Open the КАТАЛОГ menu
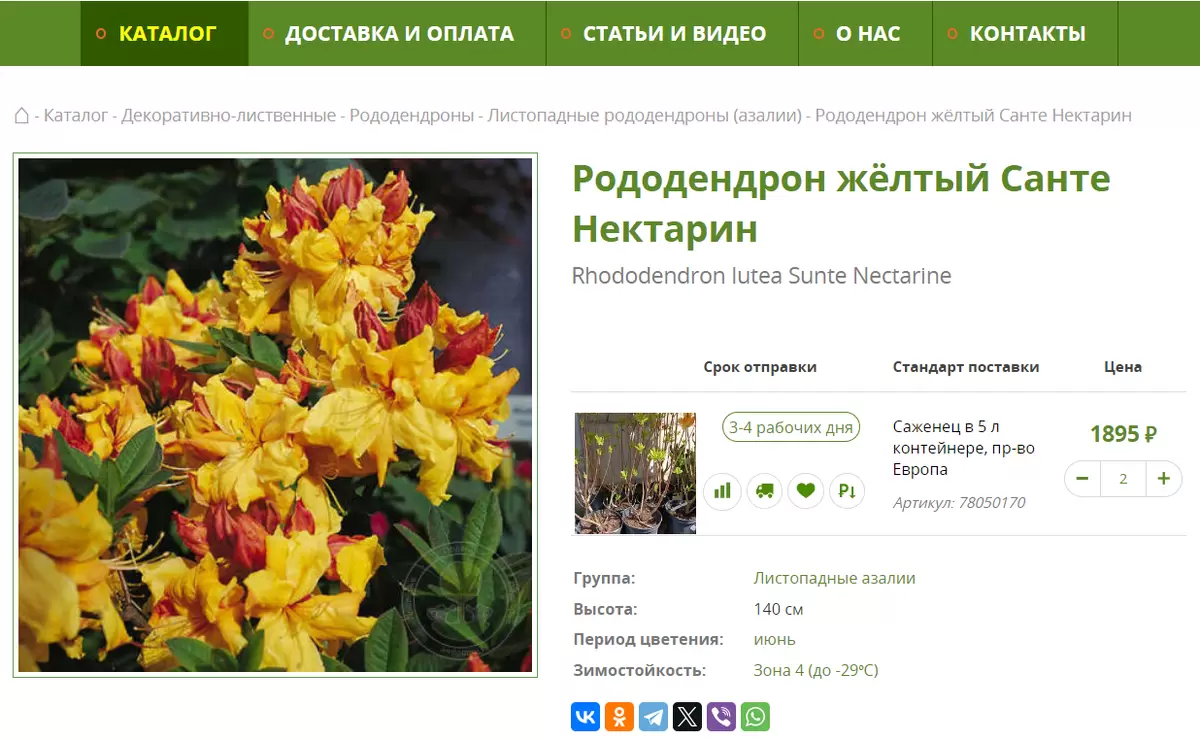 [163, 33]
